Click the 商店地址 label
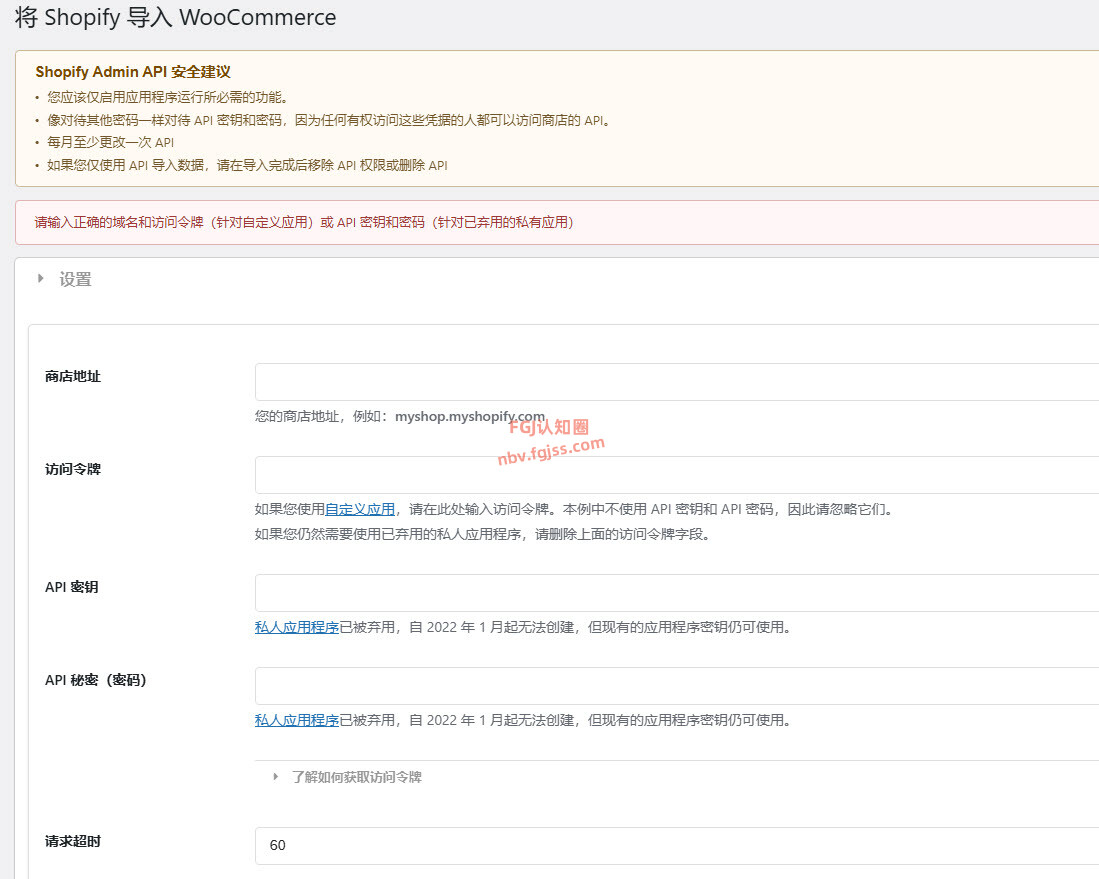This screenshot has width=1099, height=879. 73,376
